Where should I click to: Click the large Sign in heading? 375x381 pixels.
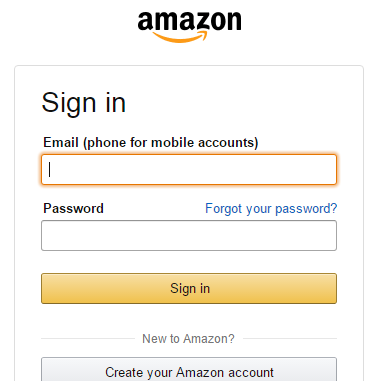(x=84, y=103)
